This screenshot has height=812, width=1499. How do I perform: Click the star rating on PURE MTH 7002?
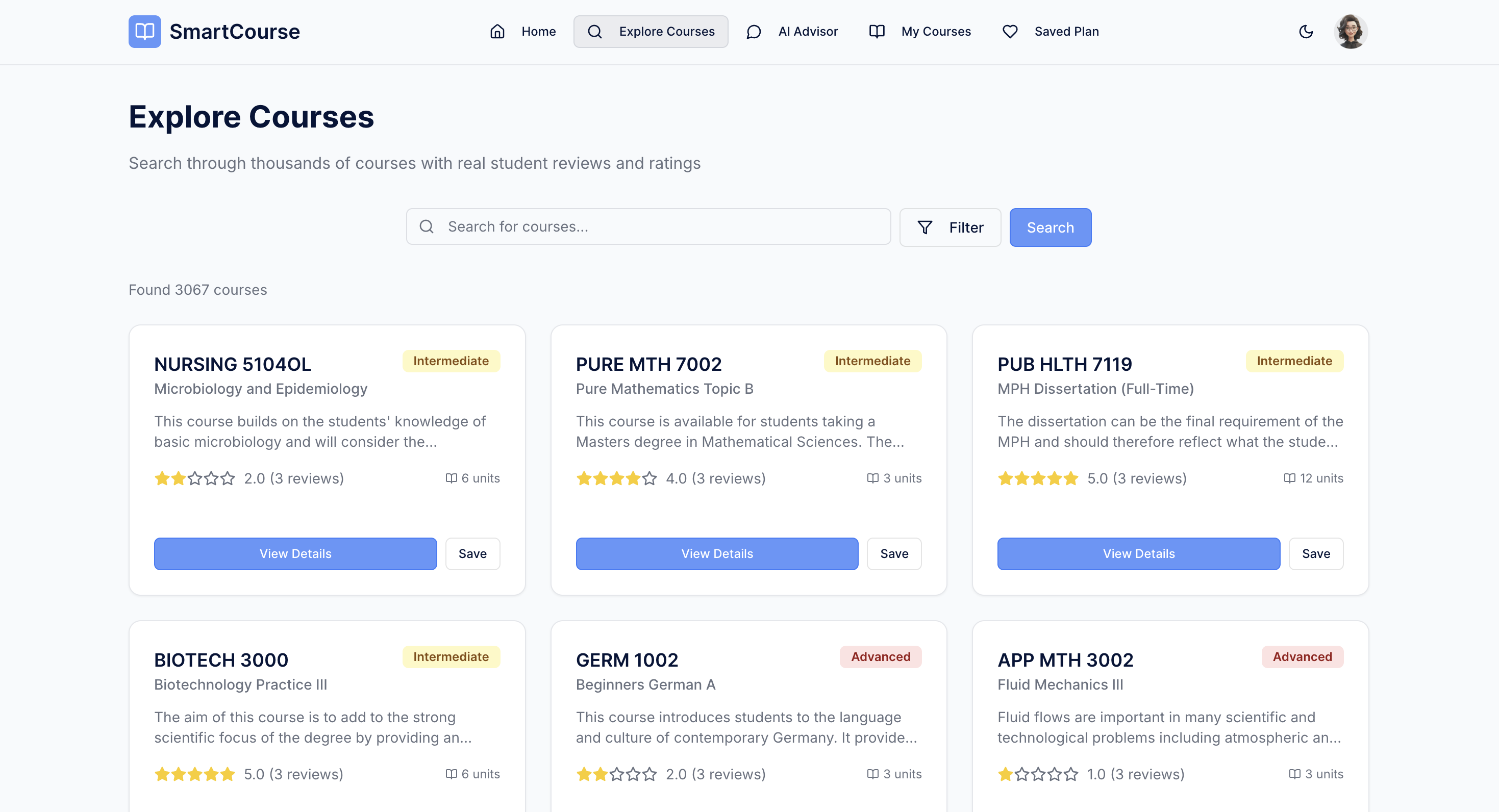pos(616,479)
